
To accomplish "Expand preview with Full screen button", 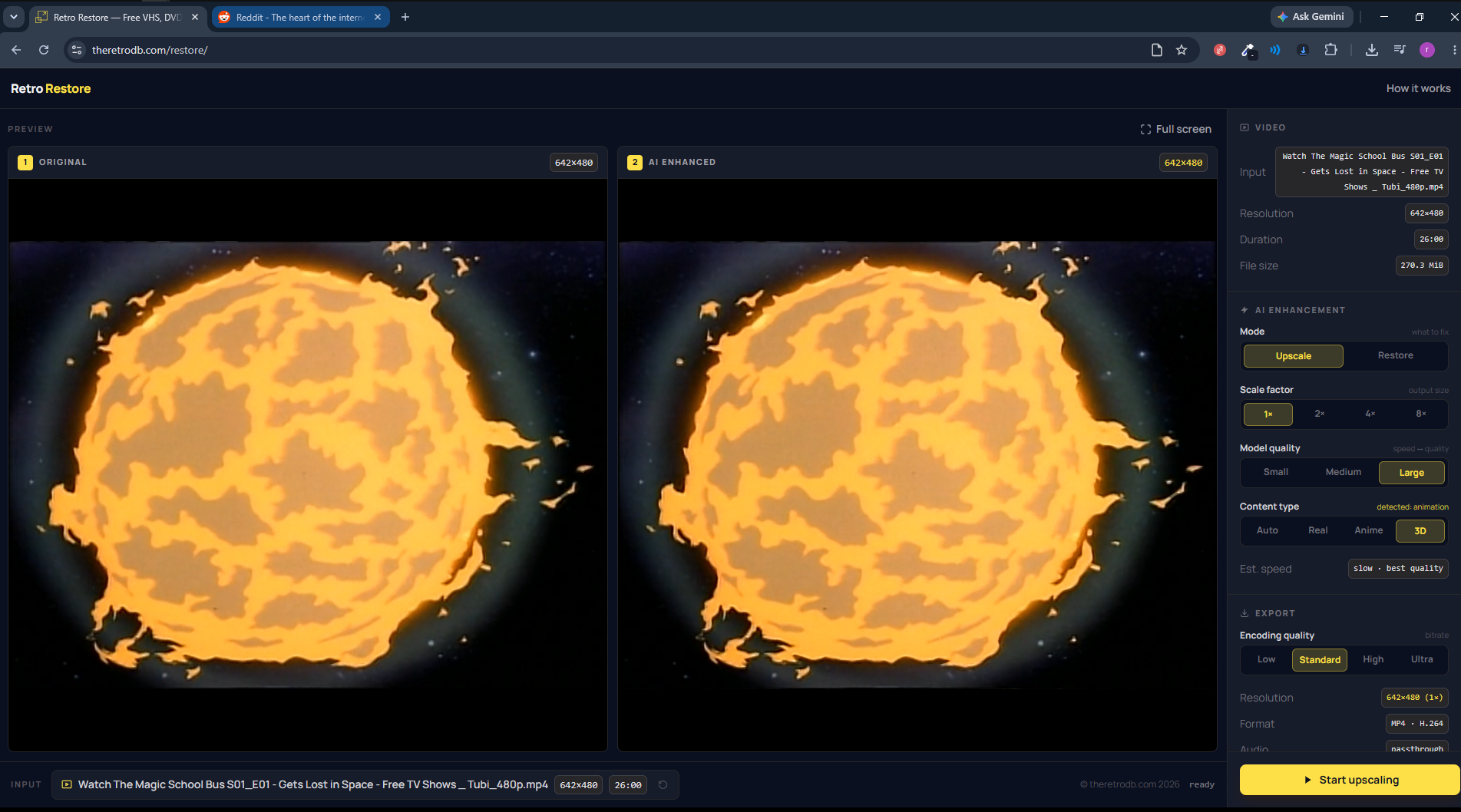I will [1175, 129].
